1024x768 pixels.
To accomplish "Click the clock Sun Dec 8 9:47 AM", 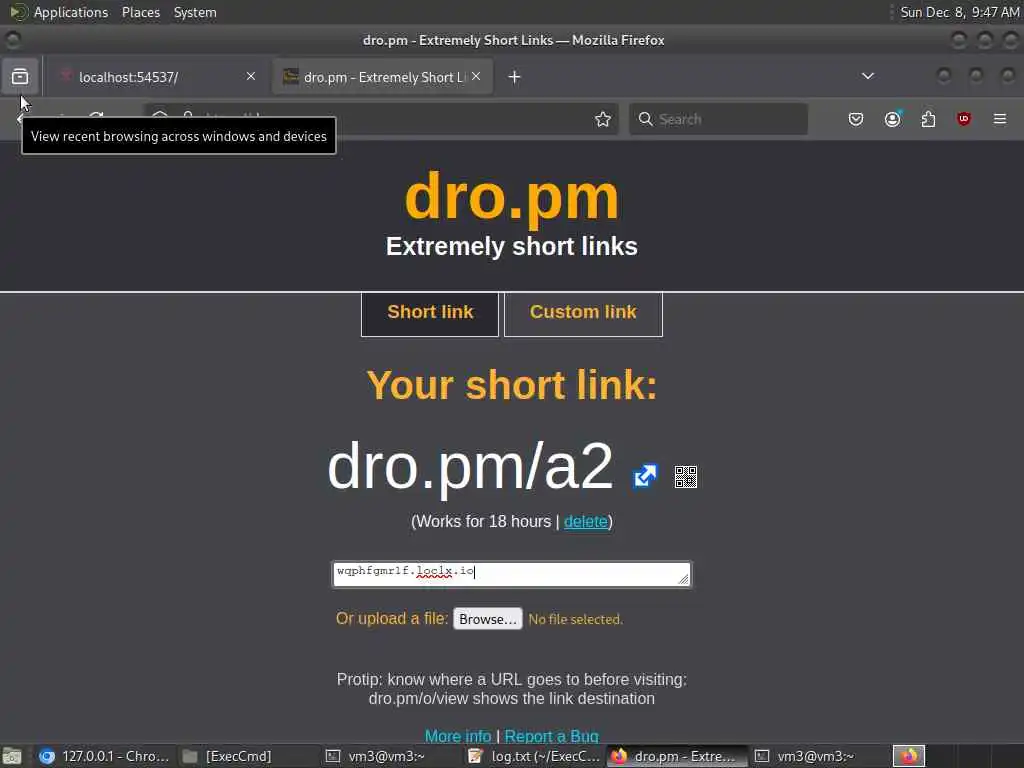I will [x=959, y=12].
